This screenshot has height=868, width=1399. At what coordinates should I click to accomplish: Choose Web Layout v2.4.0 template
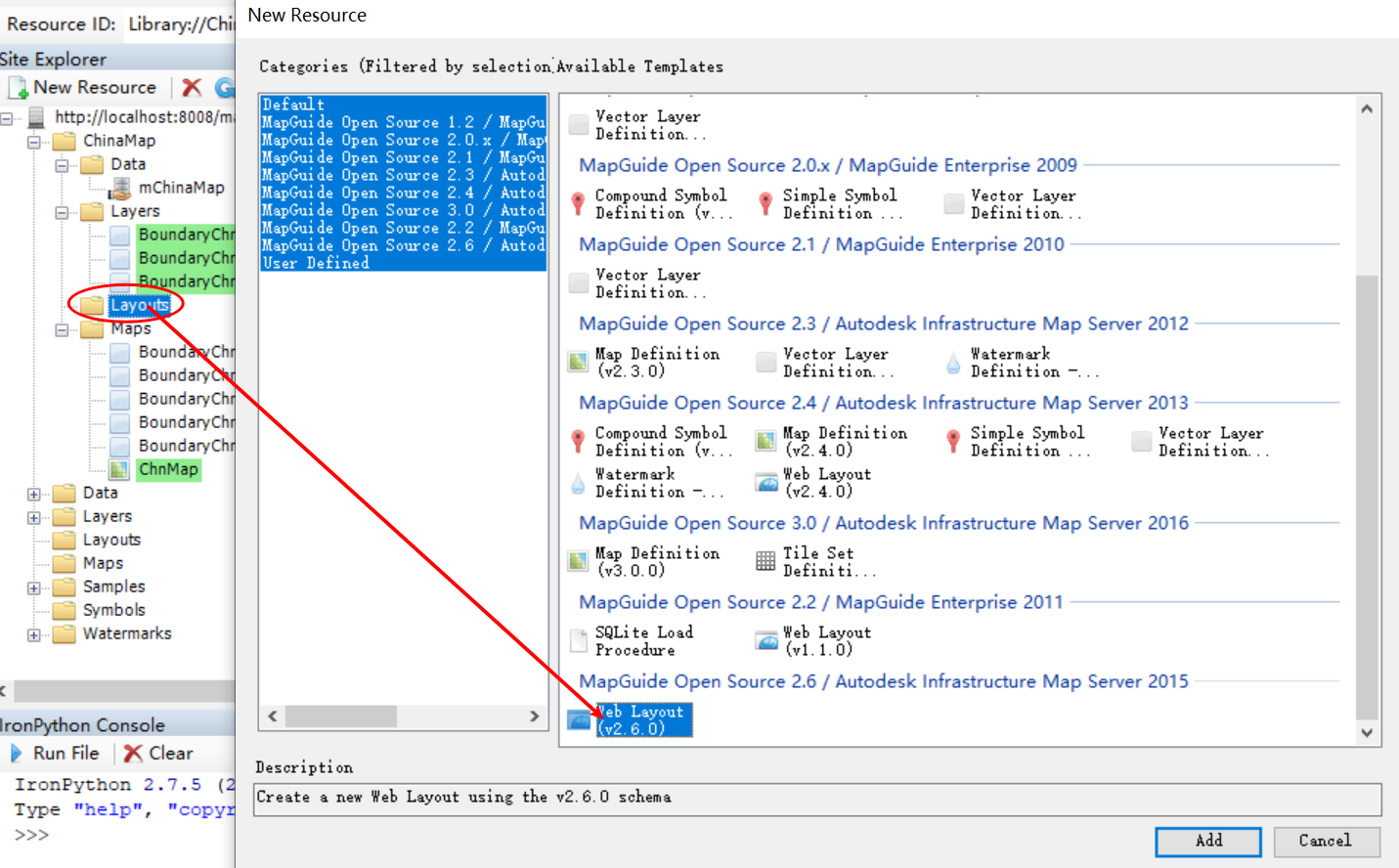pos(813,482)
